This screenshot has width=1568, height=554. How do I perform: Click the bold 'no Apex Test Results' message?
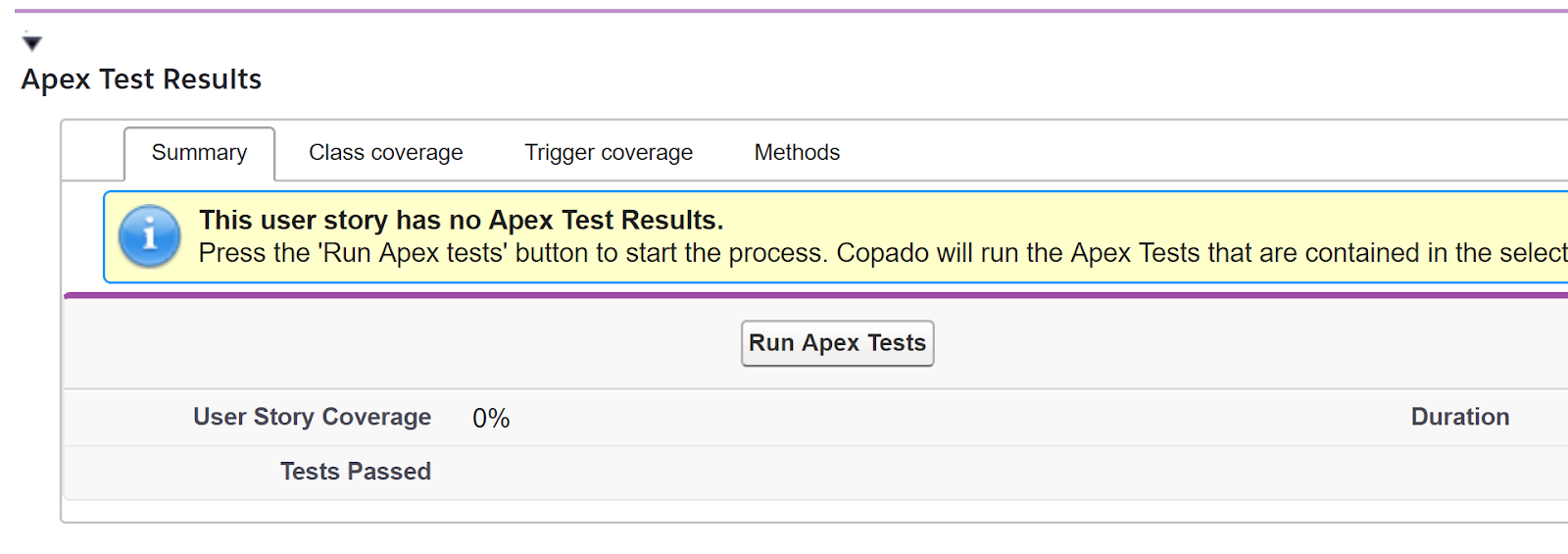point(461,221)
